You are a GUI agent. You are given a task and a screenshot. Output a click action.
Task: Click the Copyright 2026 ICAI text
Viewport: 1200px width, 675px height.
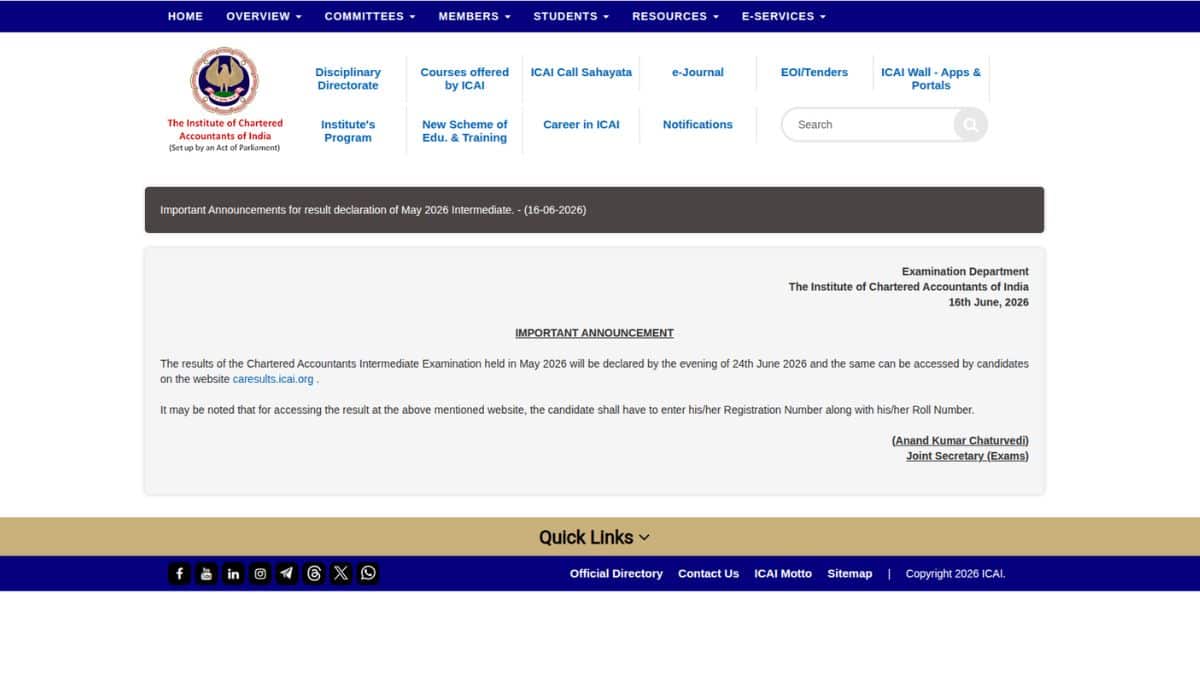point(955,573)
